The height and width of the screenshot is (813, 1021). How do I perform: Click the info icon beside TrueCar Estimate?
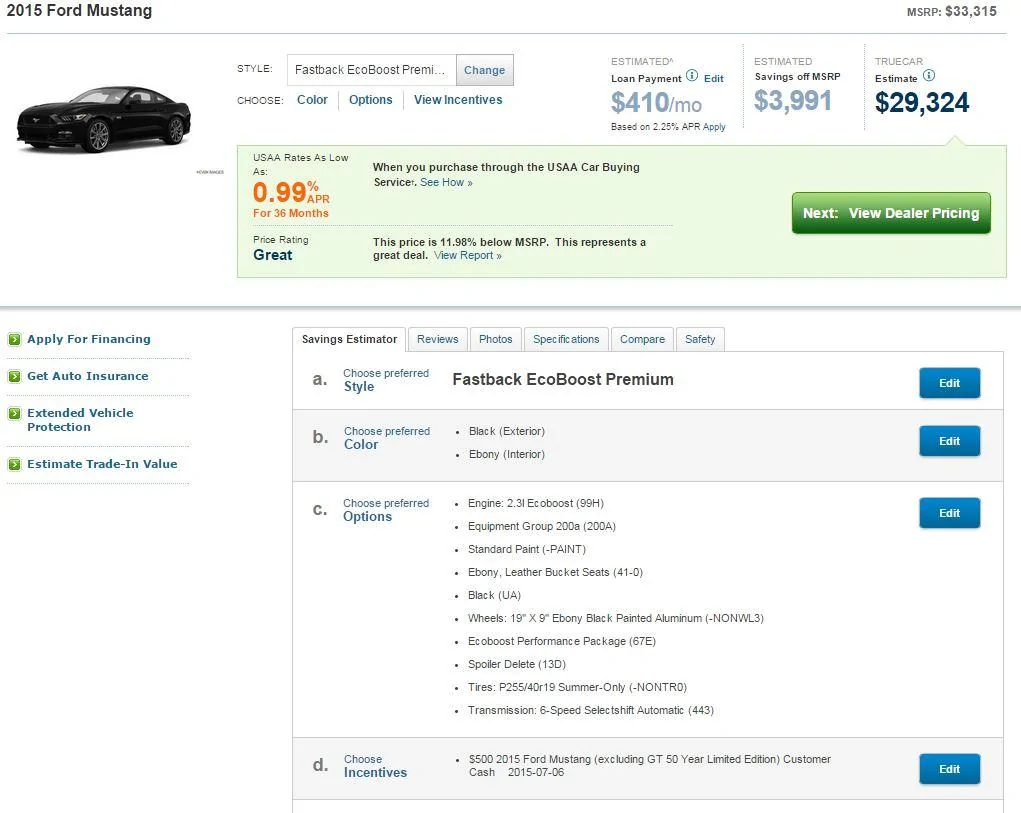pyautogui.click(x=929, y=76)
